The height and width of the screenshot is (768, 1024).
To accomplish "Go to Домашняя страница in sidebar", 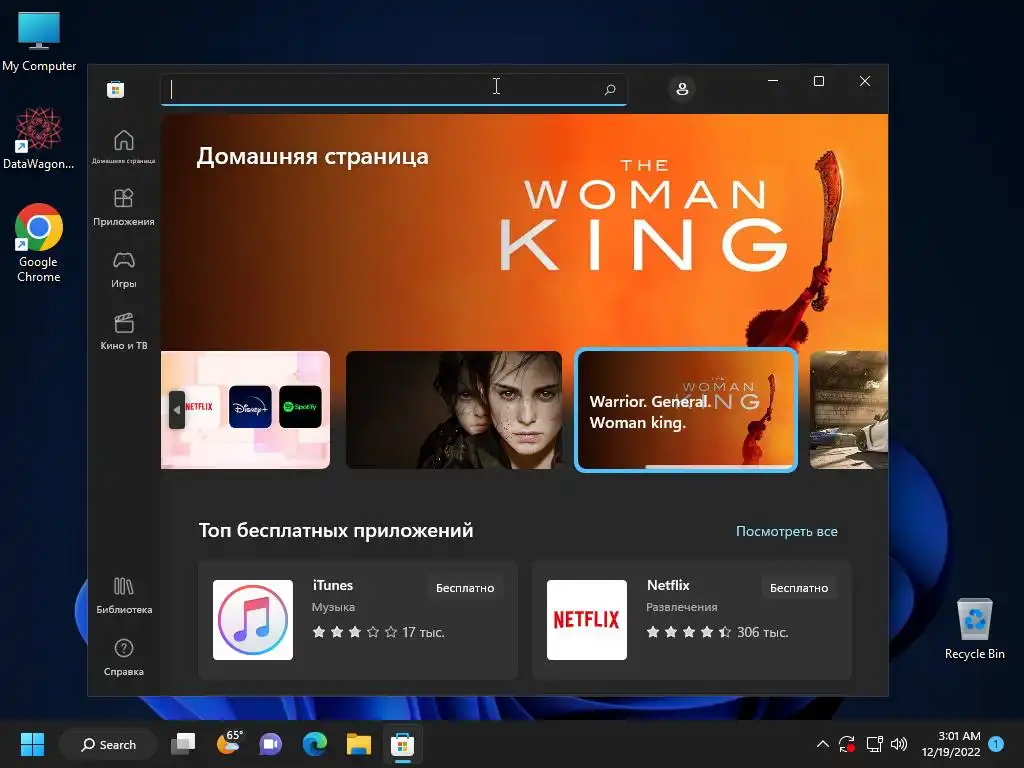I will 123,147.
